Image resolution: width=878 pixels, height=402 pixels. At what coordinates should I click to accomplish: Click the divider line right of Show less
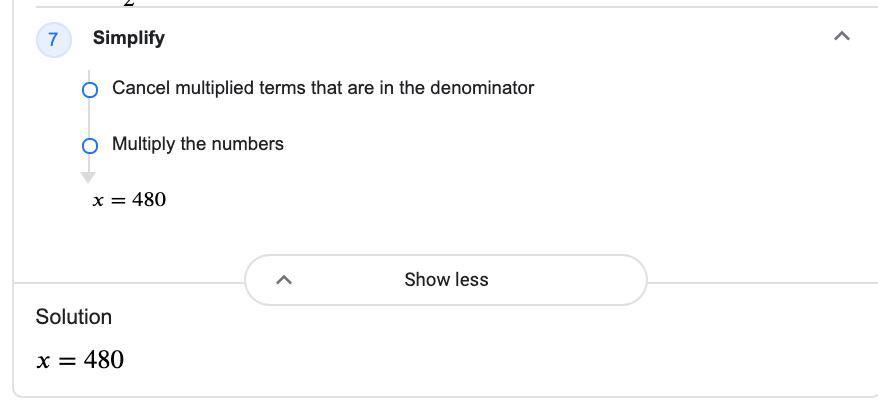[762, 281]
